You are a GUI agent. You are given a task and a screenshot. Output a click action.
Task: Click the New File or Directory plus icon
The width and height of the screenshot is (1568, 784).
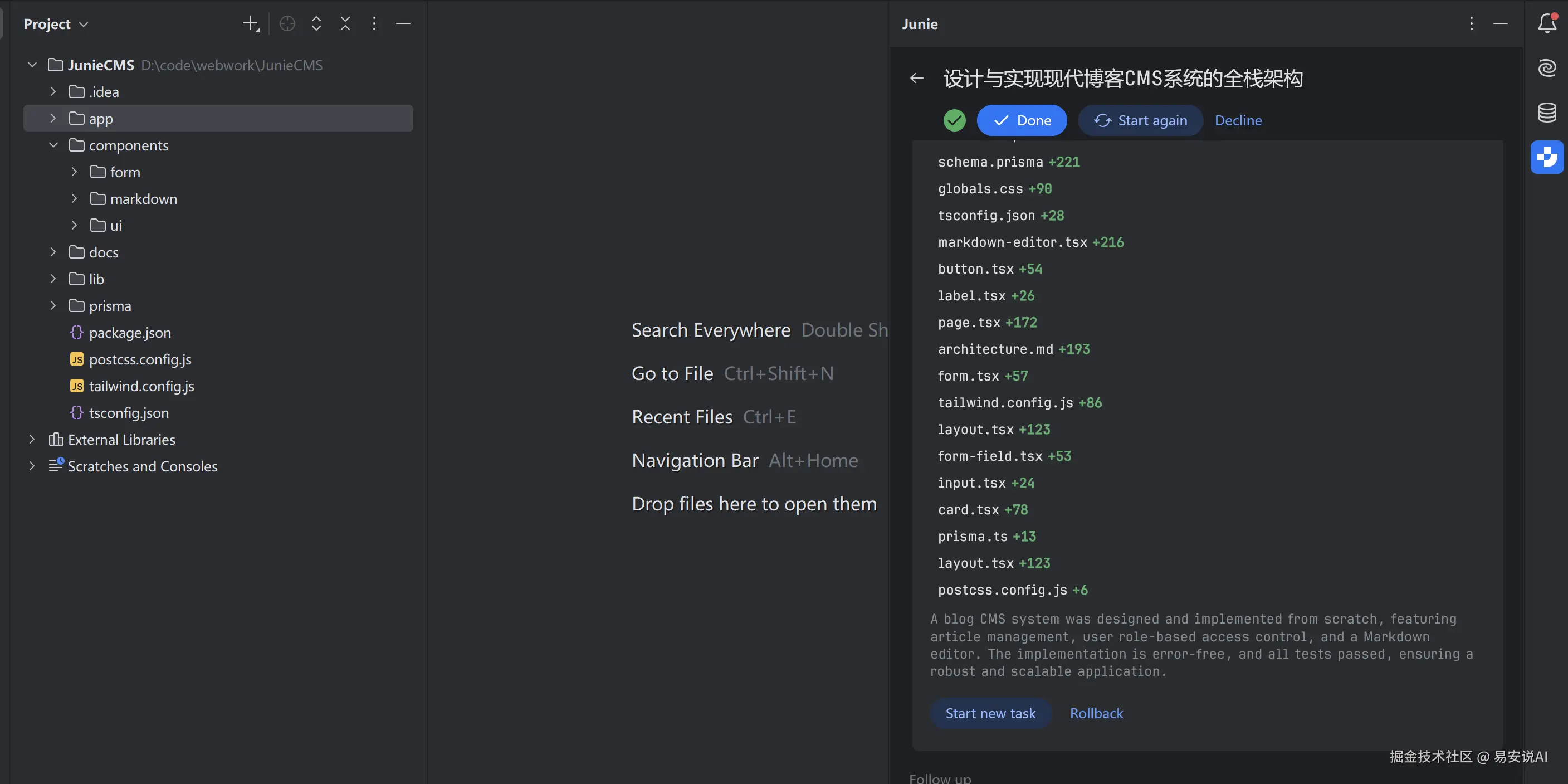[x=250, y=24]
